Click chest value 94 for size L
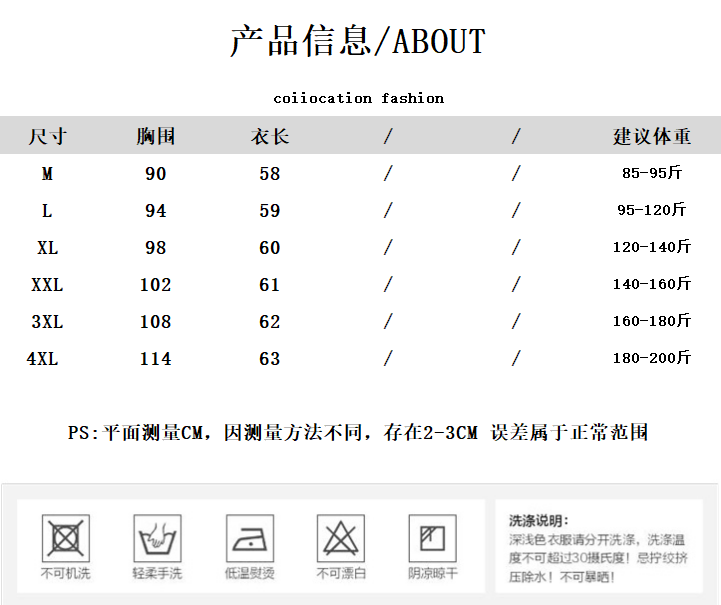 155,211
